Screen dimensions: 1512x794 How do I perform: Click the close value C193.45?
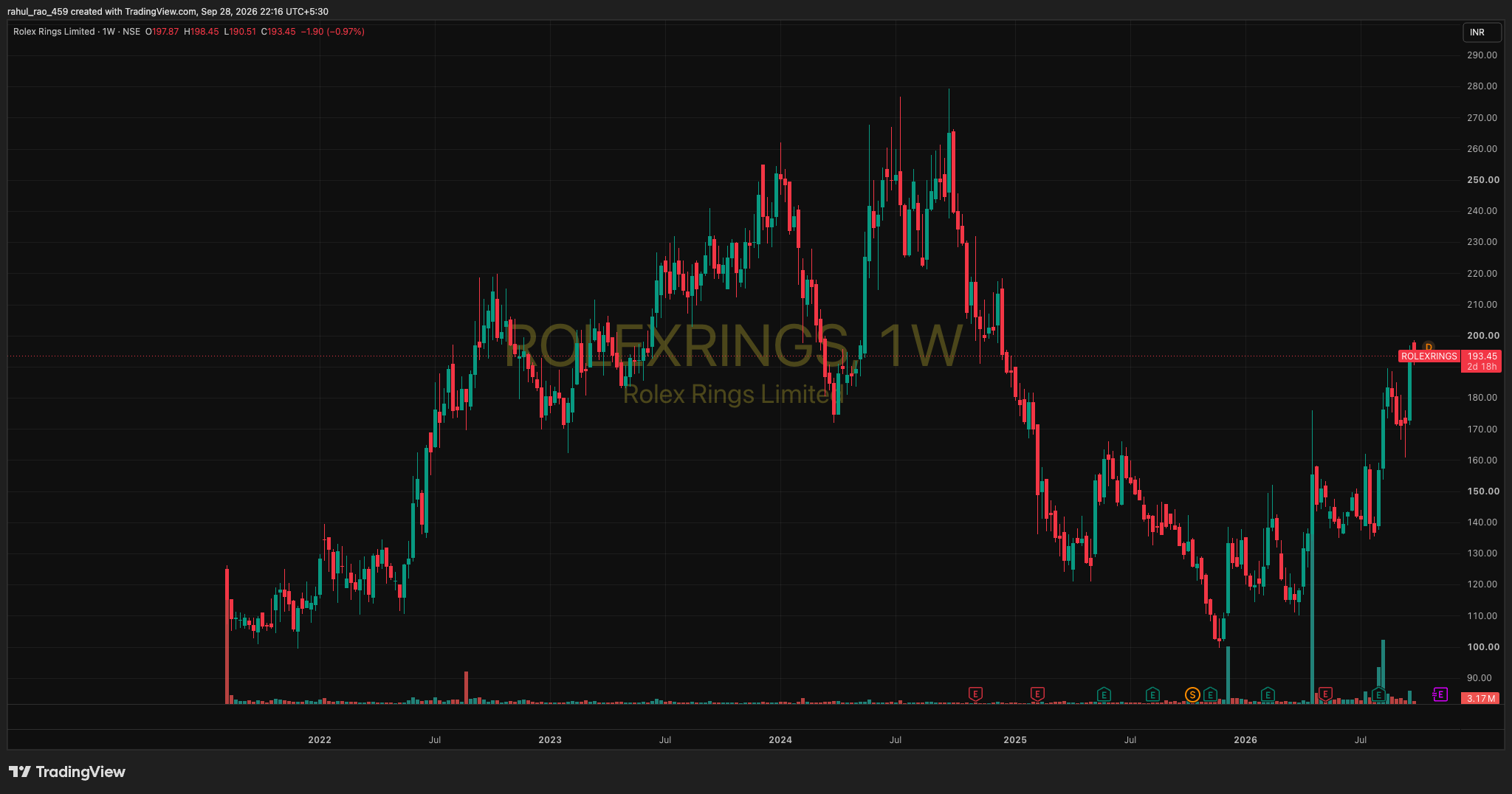pos(278,32)
